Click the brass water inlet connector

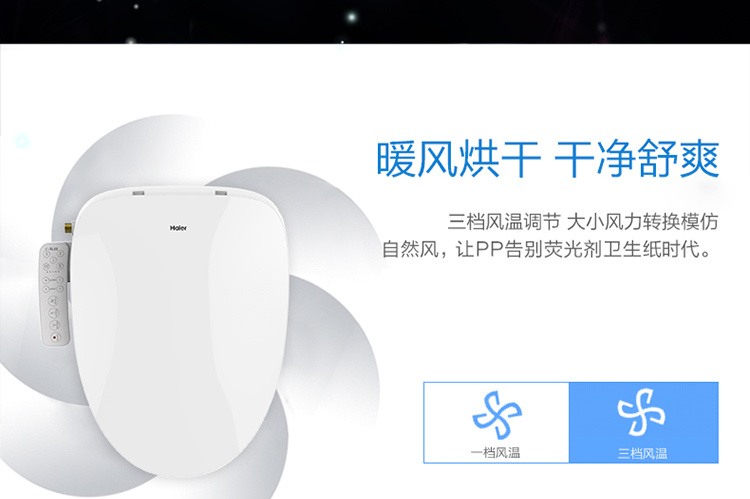69,227
